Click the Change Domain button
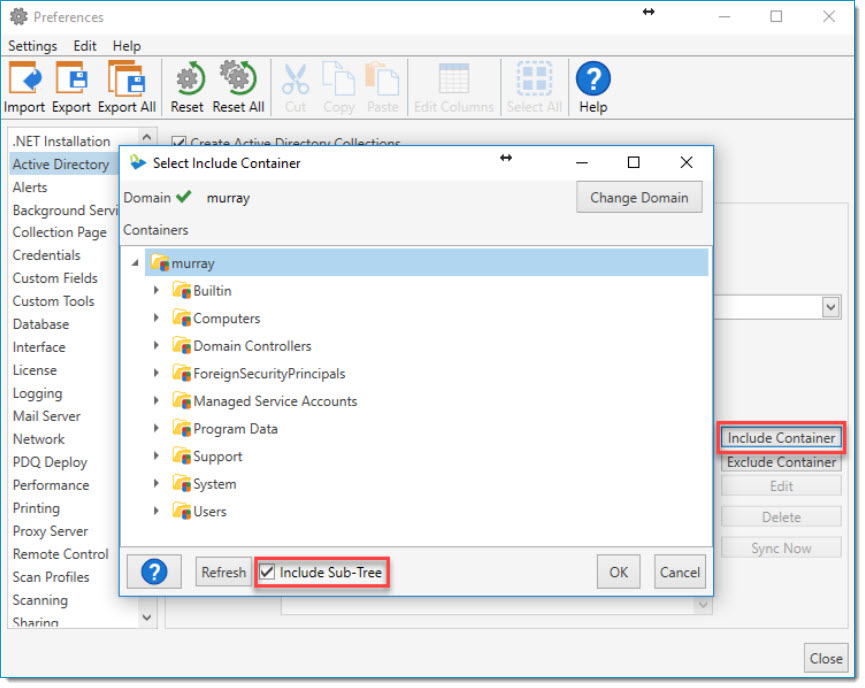 (639, 197)
